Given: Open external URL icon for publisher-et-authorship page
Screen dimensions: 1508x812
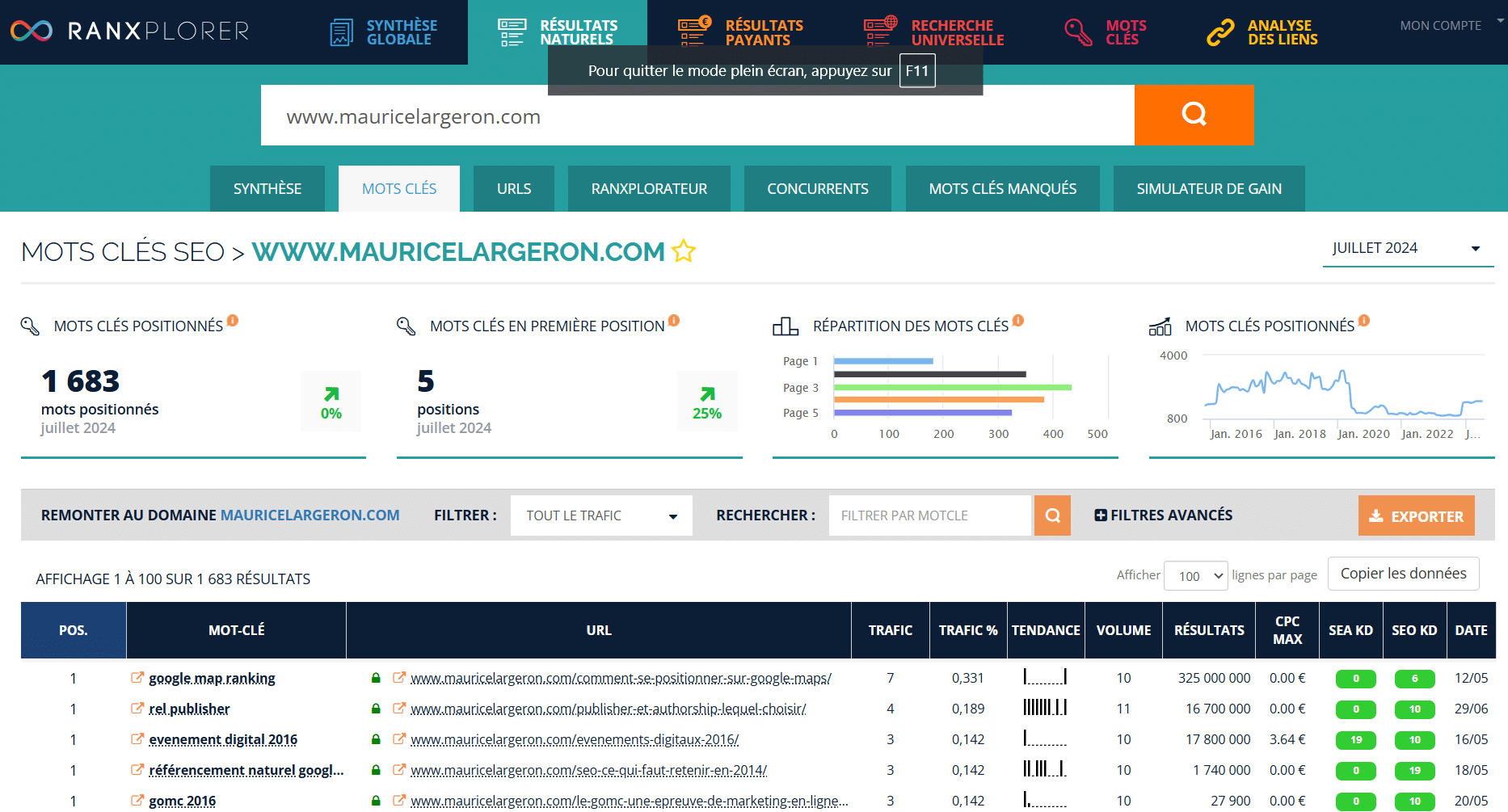Looking at the screenshot, I should pos(398,709).
